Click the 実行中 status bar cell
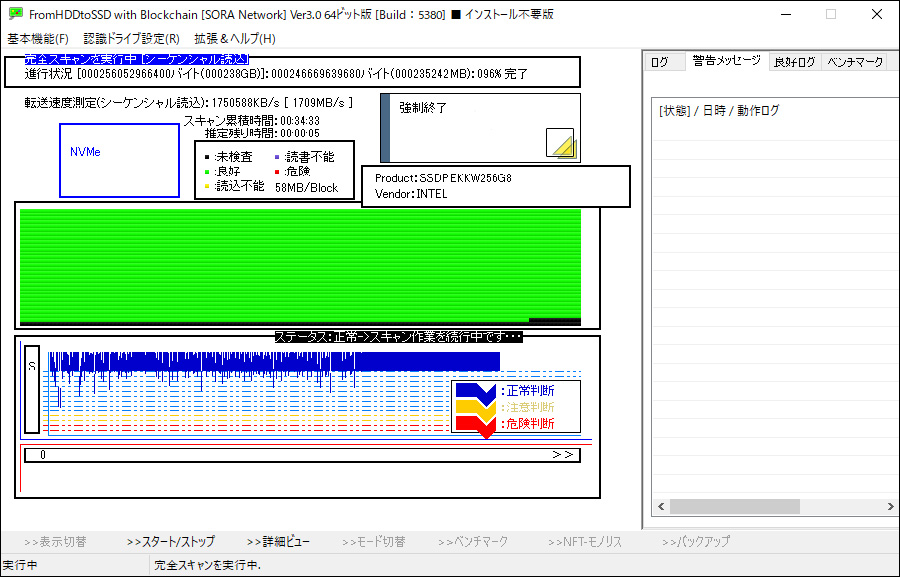The image size is (900, 577). pyautogui.click(x=20, y=566)
